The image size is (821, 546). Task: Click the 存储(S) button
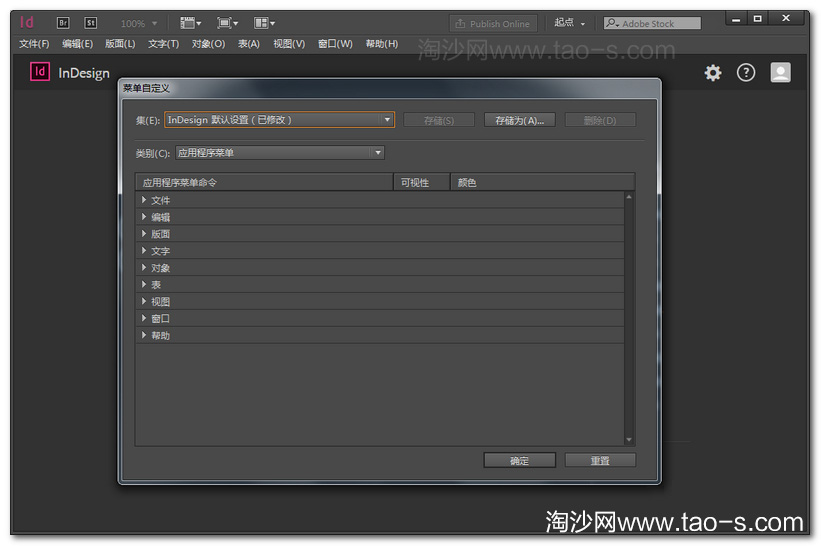(x=439, y=120)
